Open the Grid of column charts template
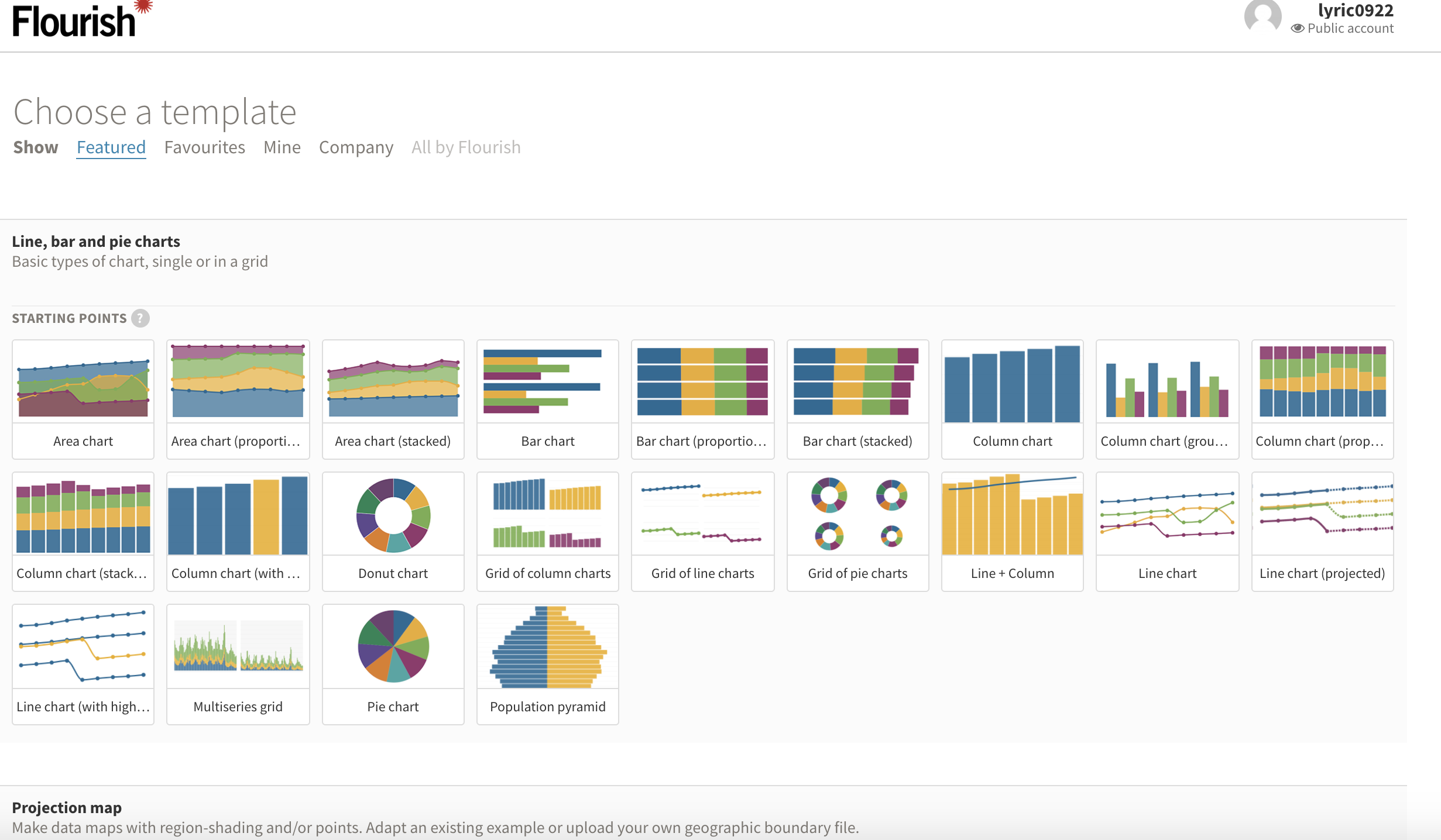The image size is (1441, 840). coord(548,532)
